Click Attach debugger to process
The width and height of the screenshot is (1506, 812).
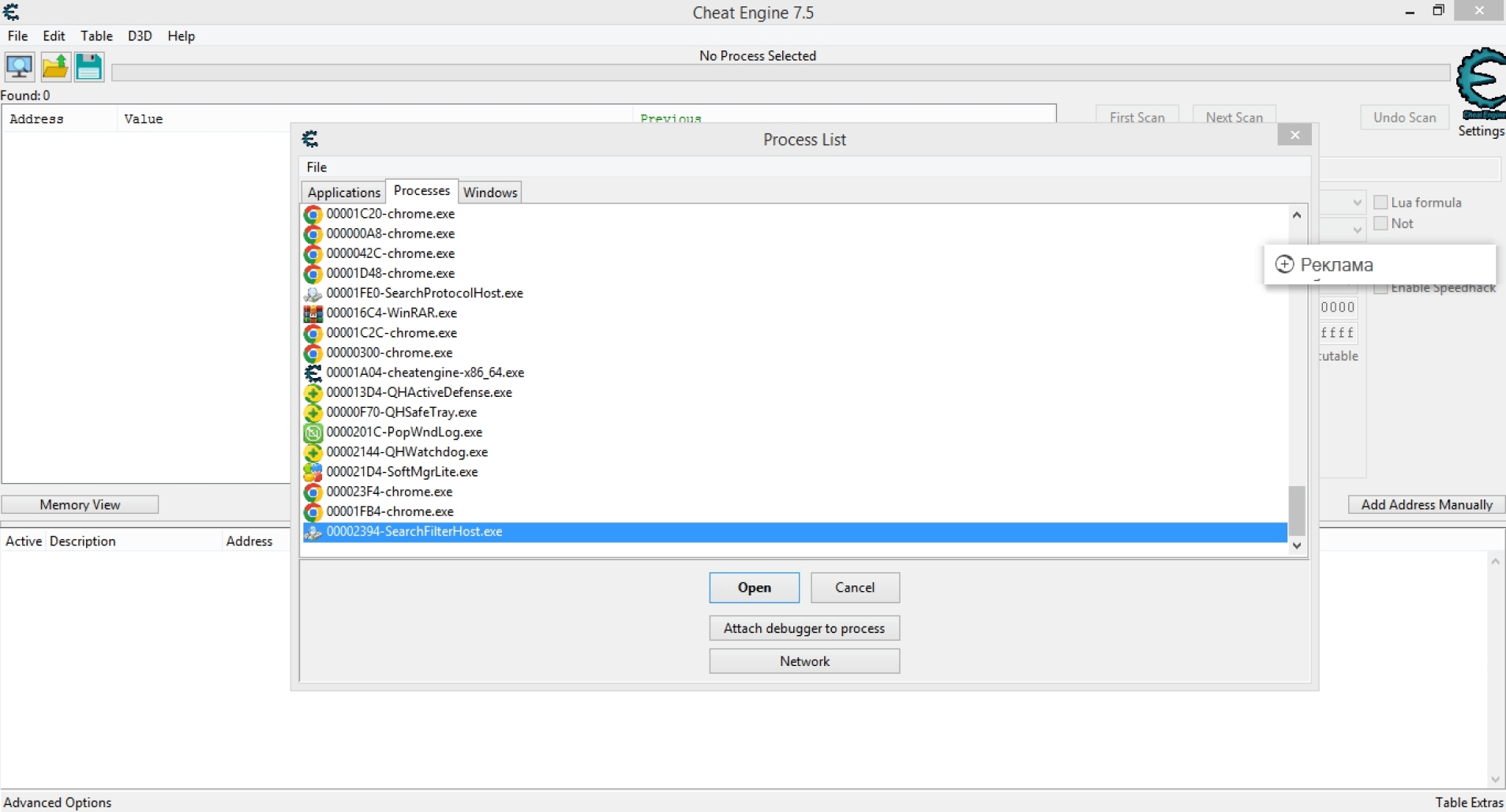point(804,629)
